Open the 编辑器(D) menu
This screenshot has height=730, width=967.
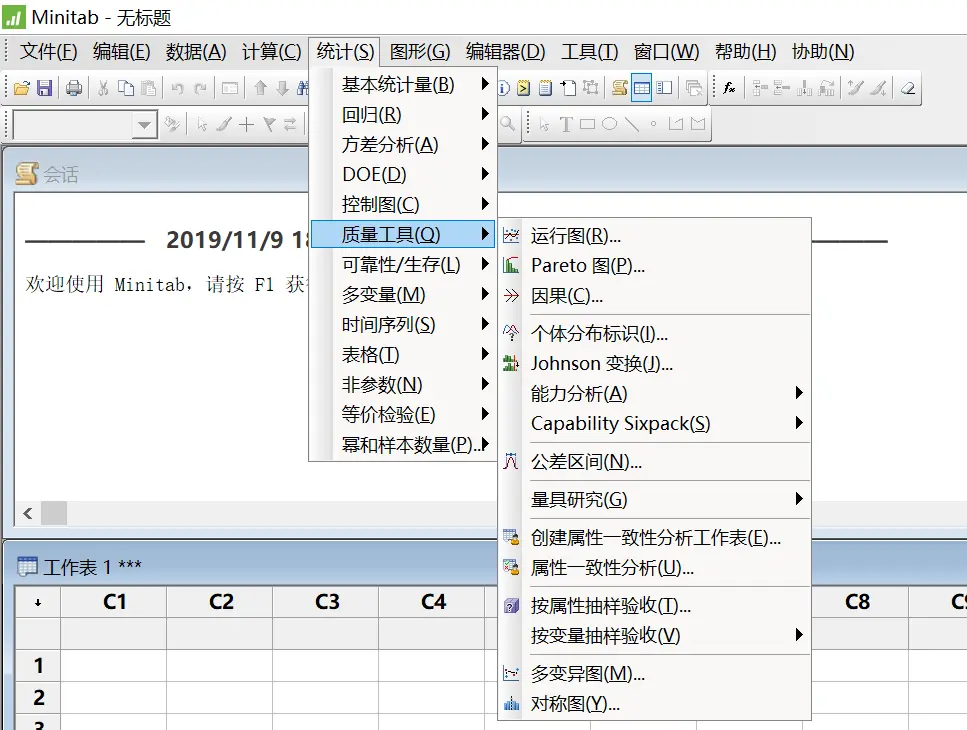[506, 52]
